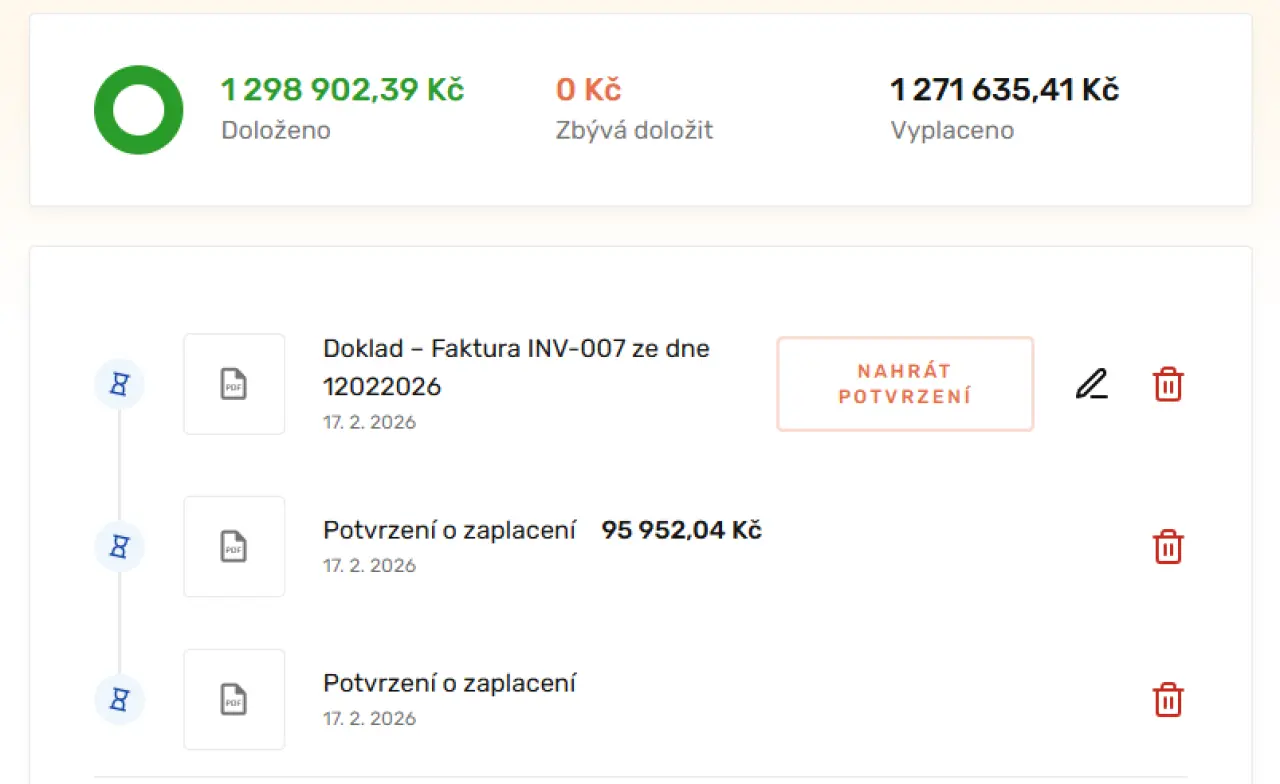Open the PDF thumbnail of the last payment confirmation
Screen dimensions: 1280x784
(234, 700)
